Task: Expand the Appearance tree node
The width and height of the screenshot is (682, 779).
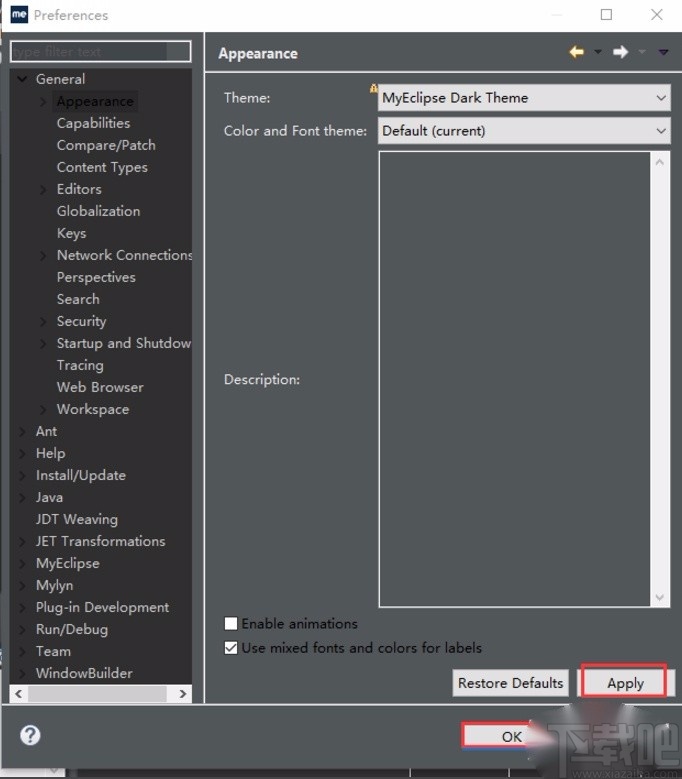Action: [43, 101]
